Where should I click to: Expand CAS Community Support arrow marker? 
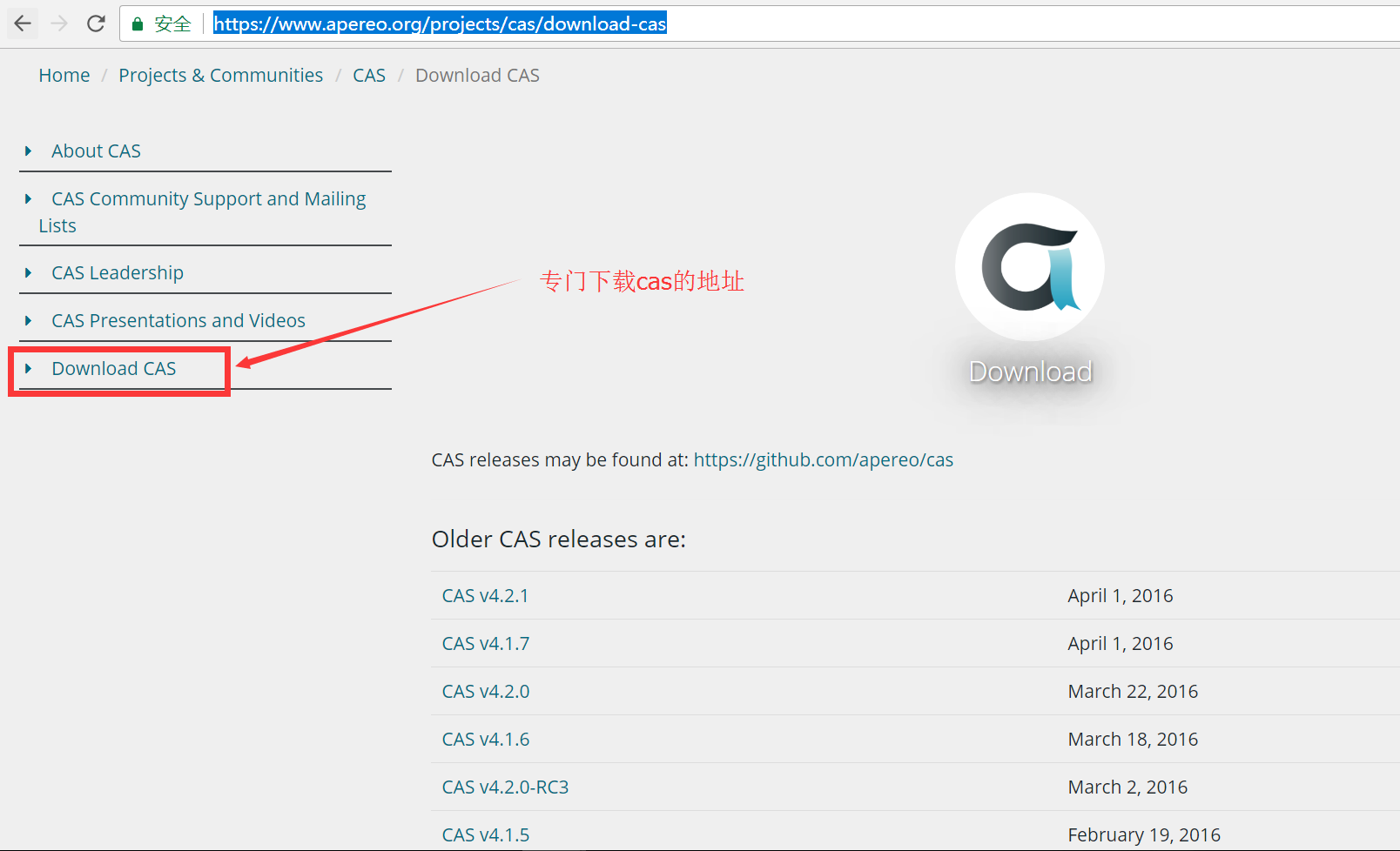(29, 199)
